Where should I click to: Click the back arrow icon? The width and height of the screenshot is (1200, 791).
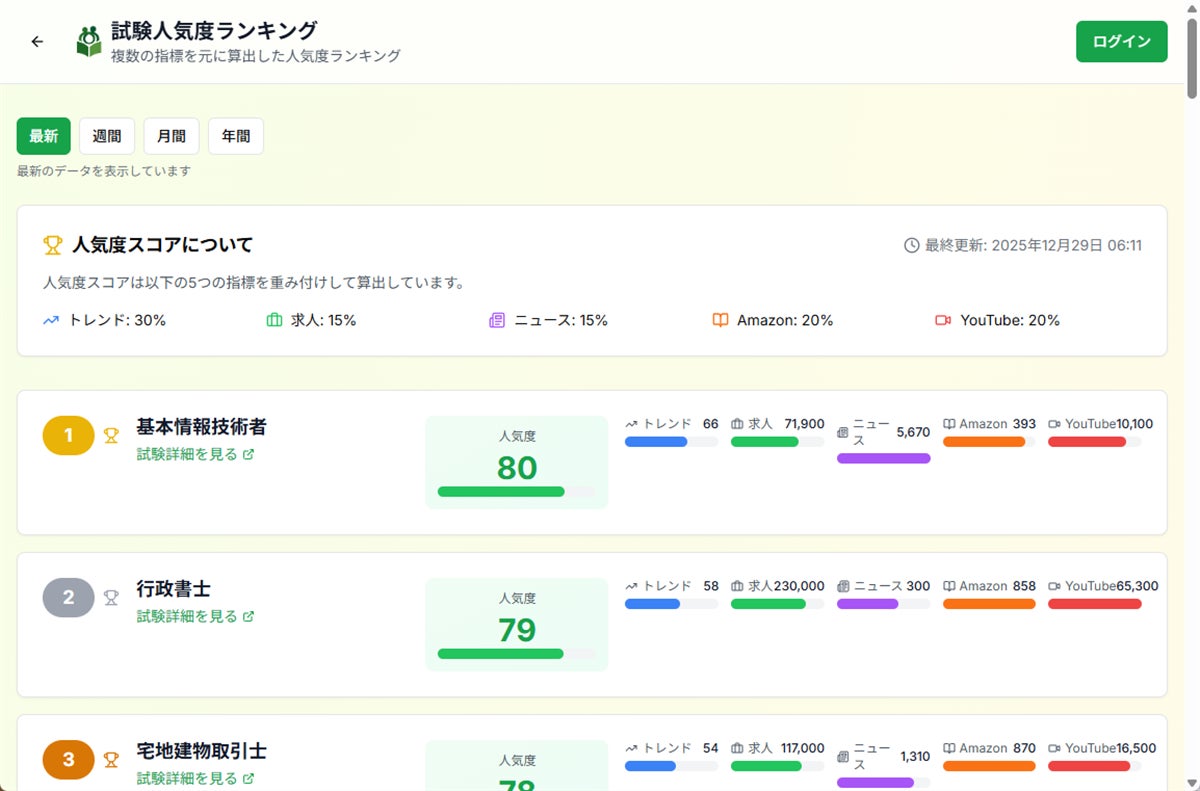[38, 42]
